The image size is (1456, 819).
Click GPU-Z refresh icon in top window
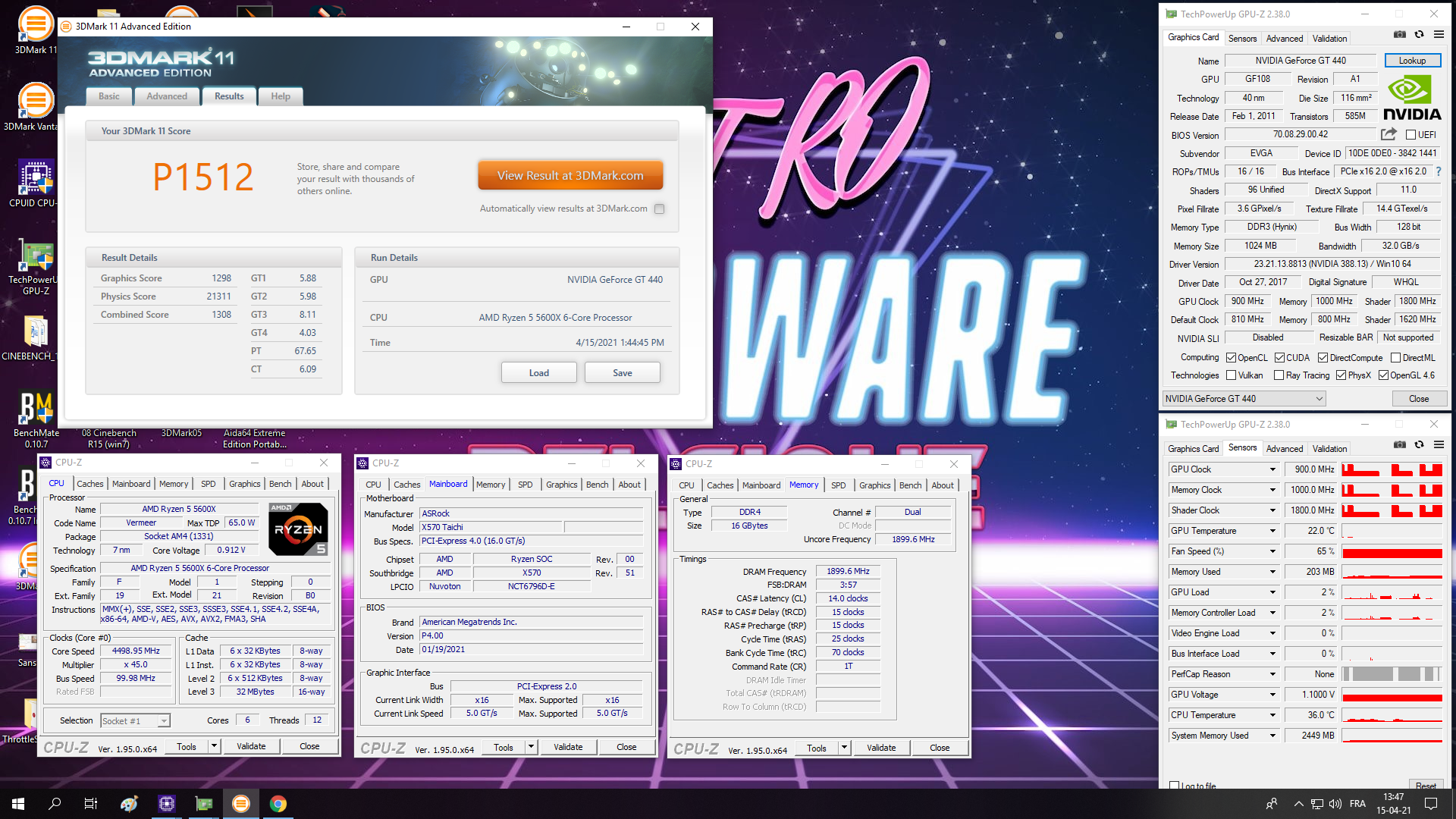coord(1419,35)
